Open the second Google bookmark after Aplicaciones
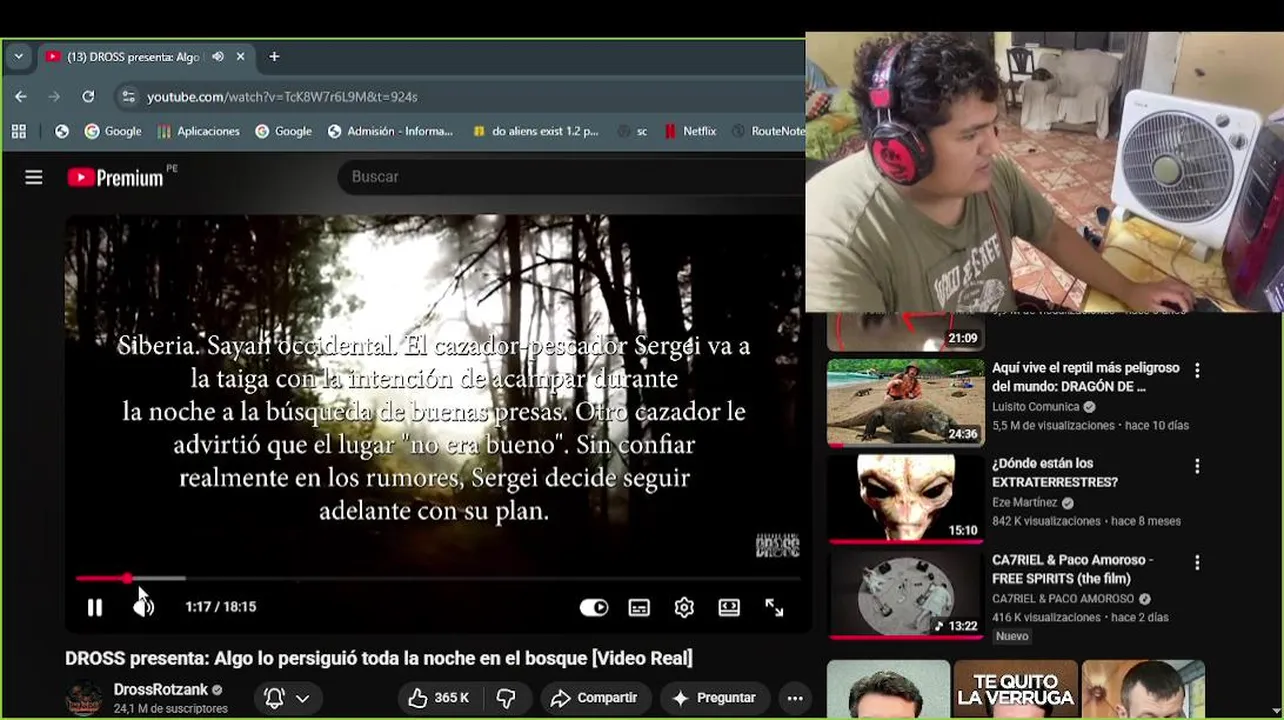 pos(283,131)
